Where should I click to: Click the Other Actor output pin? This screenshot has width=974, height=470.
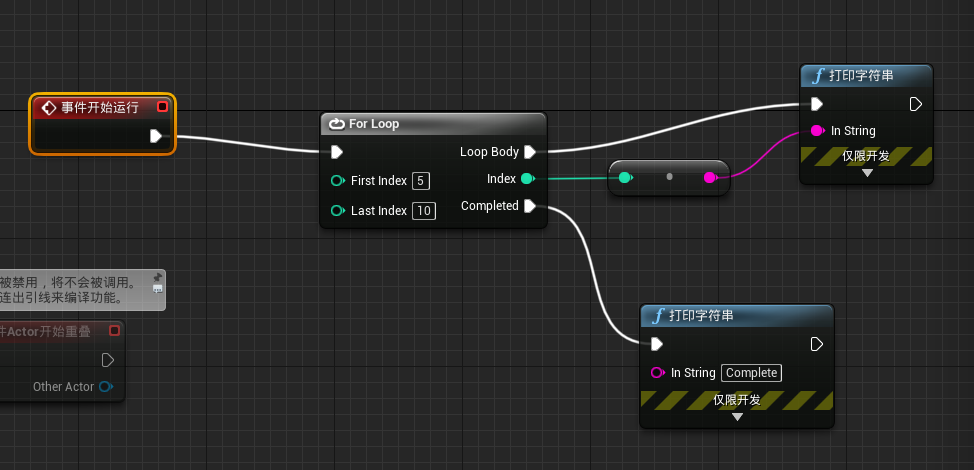coord(106,387)
